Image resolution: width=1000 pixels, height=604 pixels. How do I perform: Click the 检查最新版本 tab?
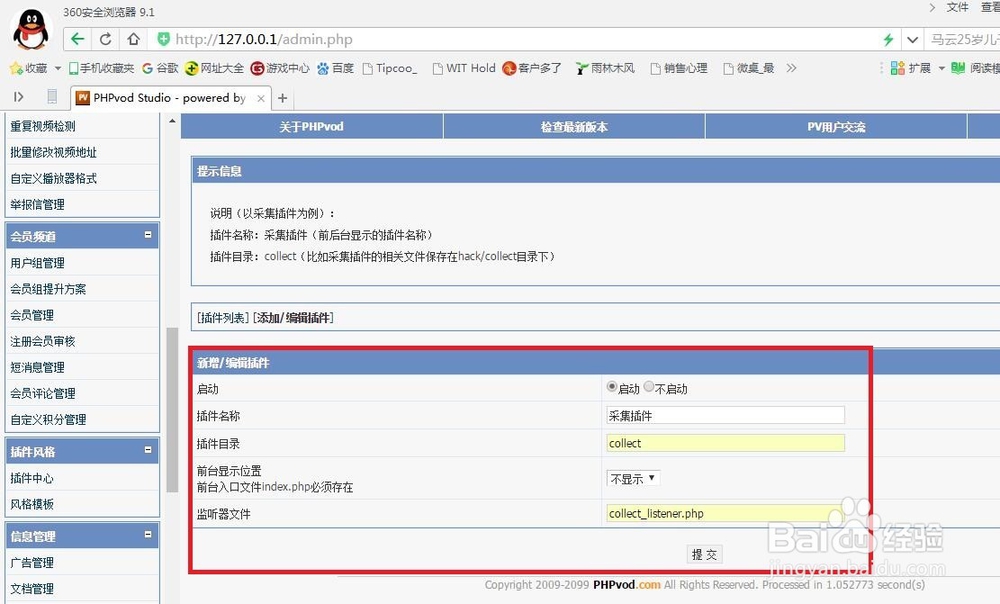574,126
